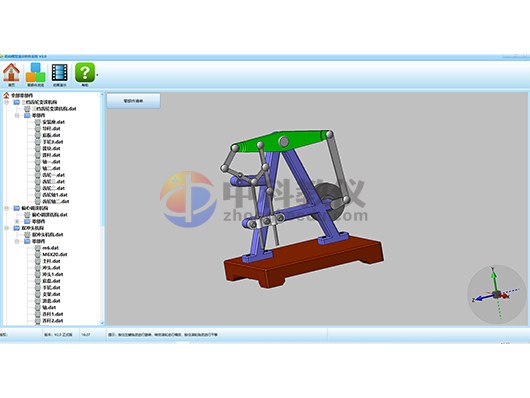The image size is (530, 398).
Task: Click the Home house icon in toolbar
Action: point(11,72)
